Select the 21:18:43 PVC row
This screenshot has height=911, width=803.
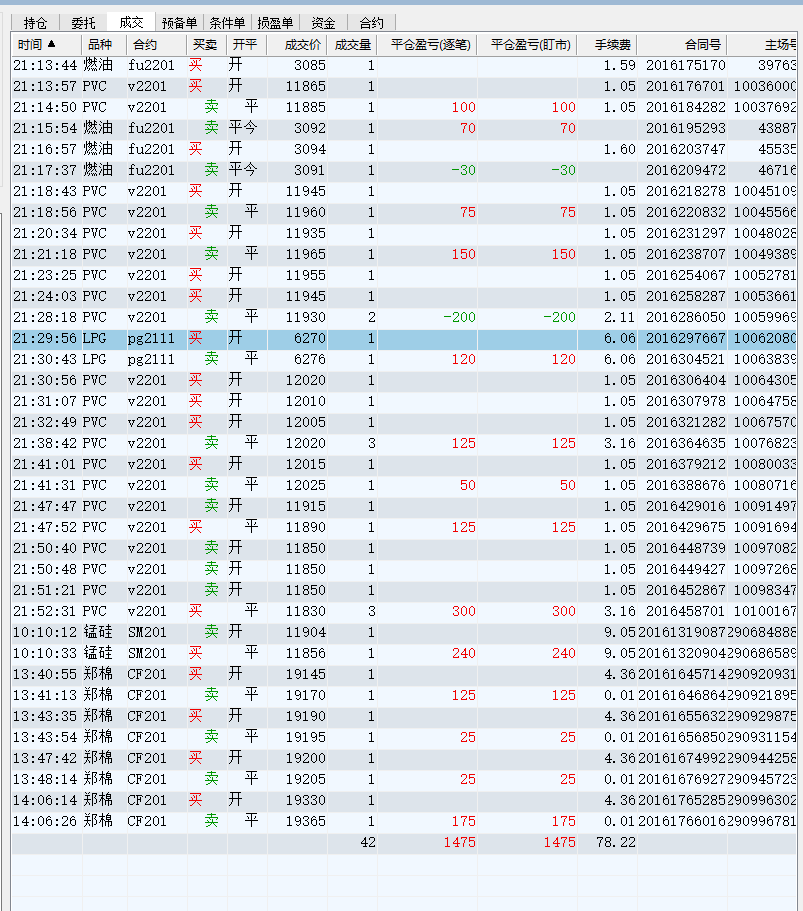[x=404, y=191]
